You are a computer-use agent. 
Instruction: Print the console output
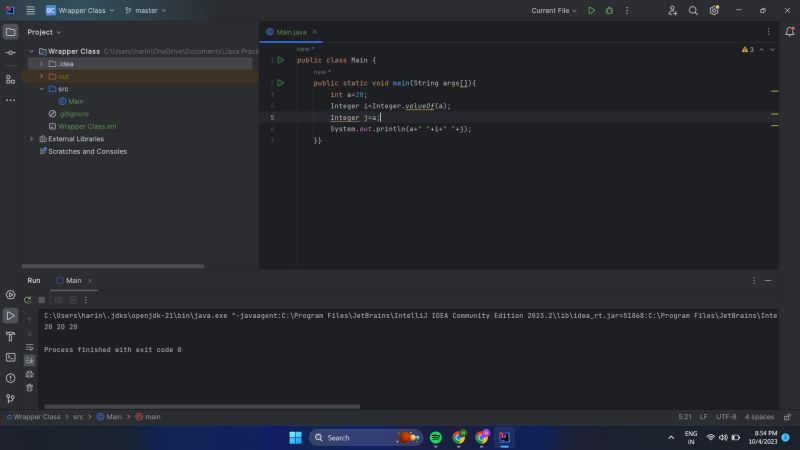(30, 374)
